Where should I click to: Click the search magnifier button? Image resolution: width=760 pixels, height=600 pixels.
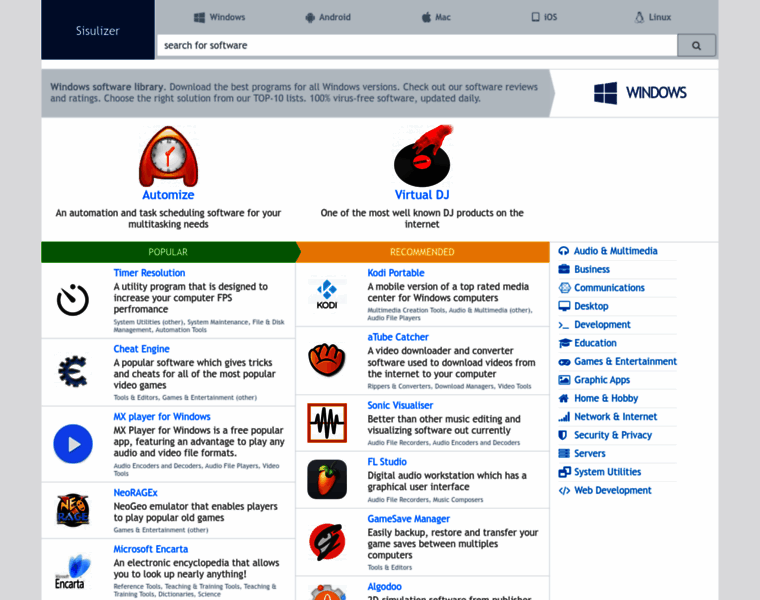pyautogui.click(x=696, y=46)
